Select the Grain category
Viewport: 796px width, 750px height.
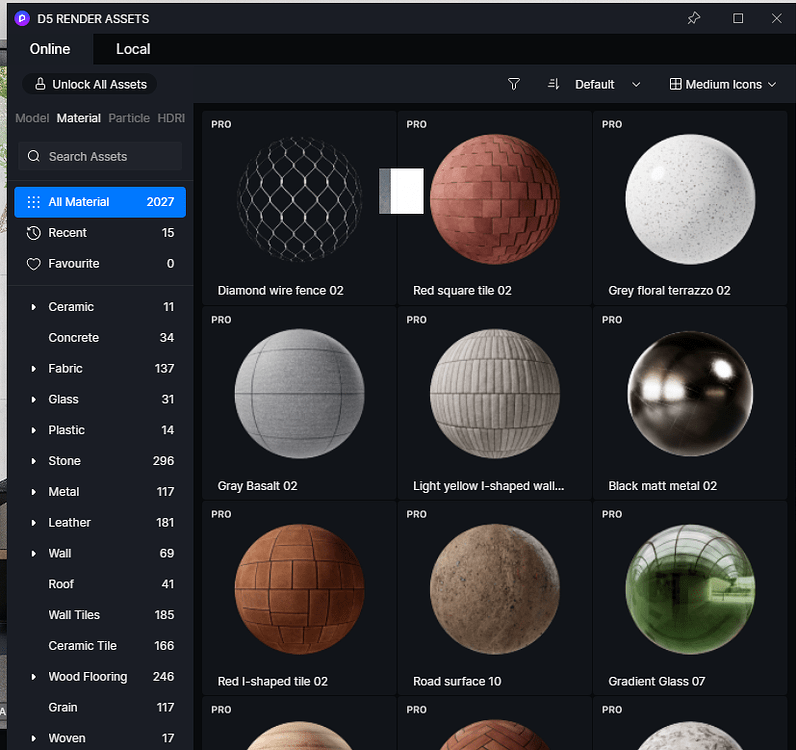point(100,707)
